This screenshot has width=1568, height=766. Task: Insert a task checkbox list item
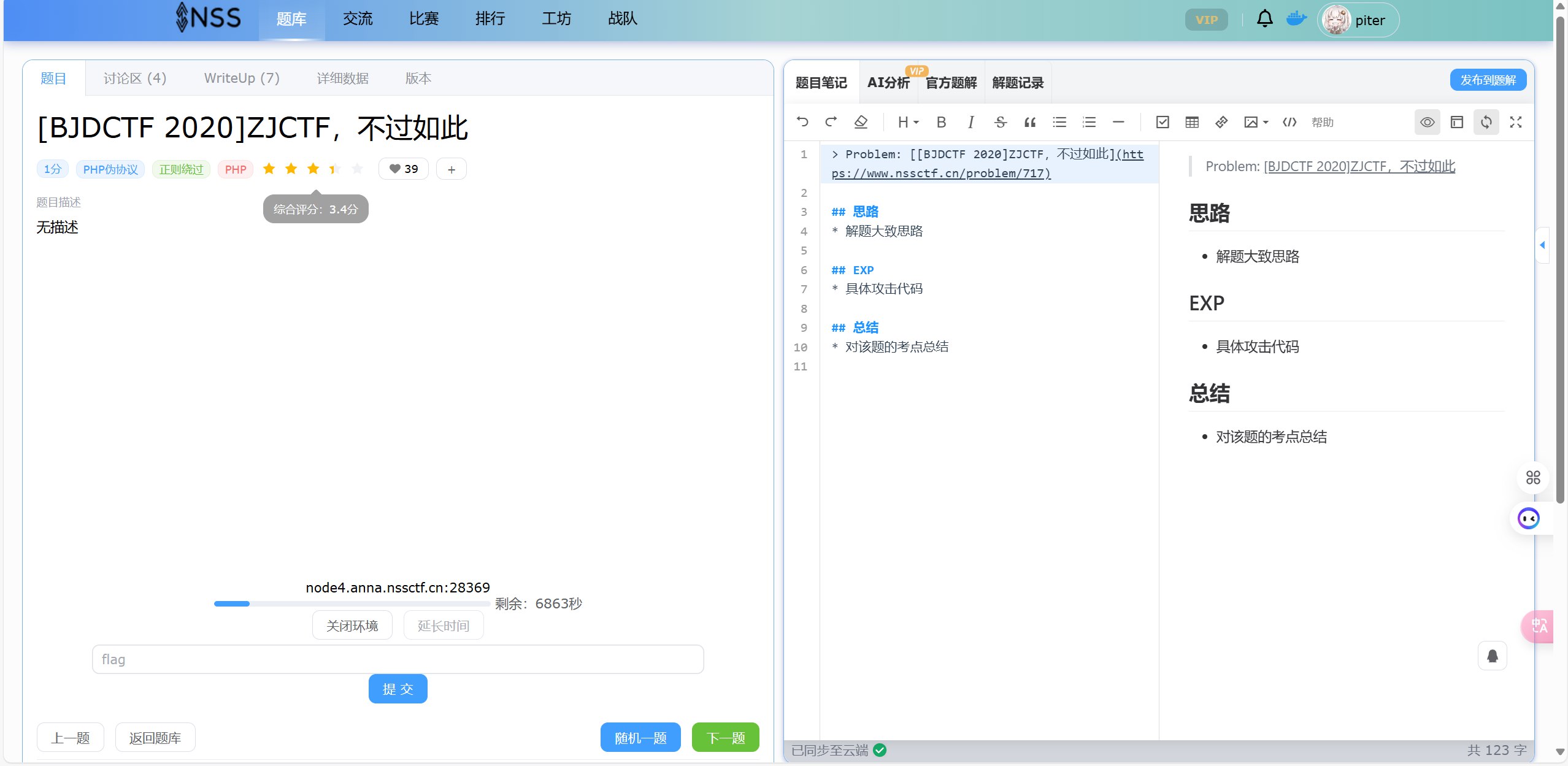tap(1162, 122)
